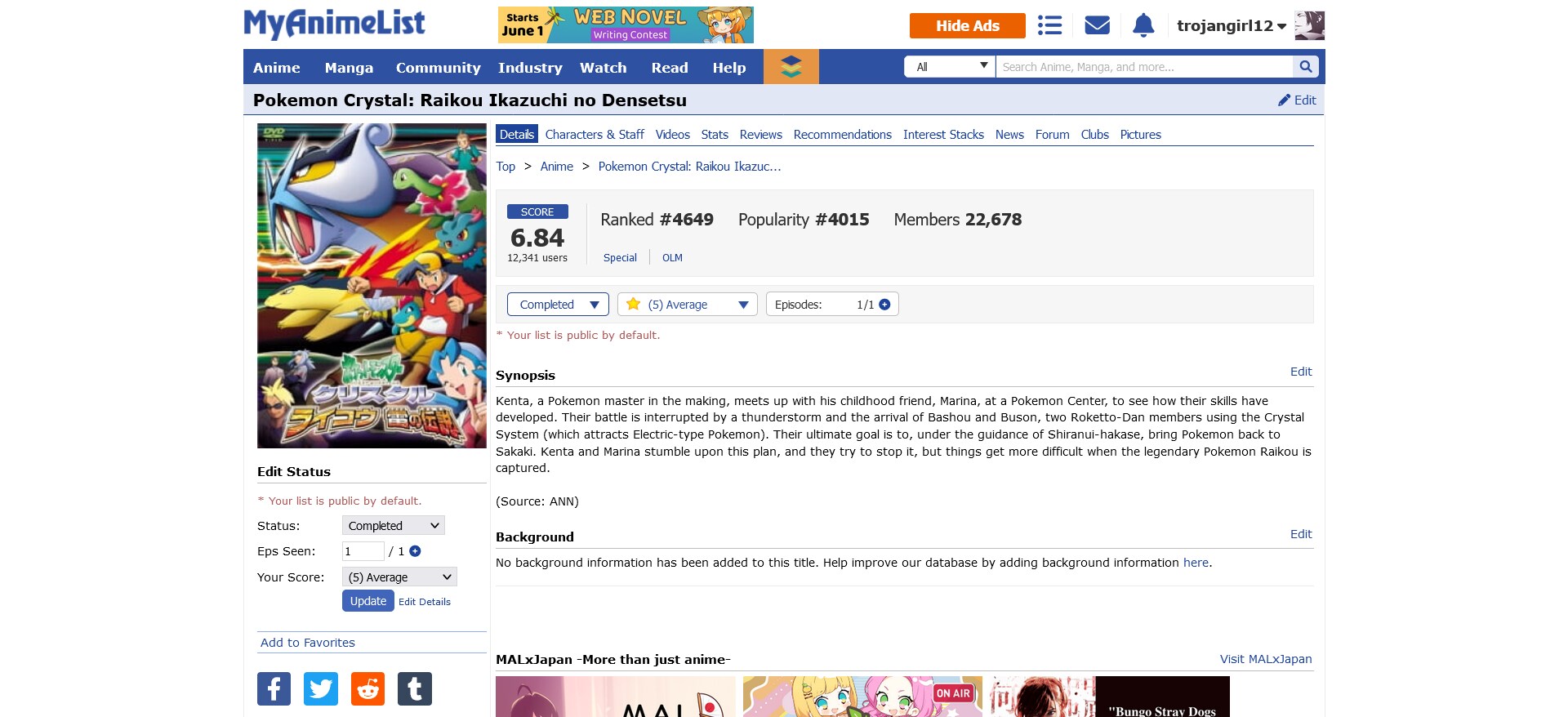
Task: Increment episodes with plus icon beside 1/1
Action: tap(884, 305)
